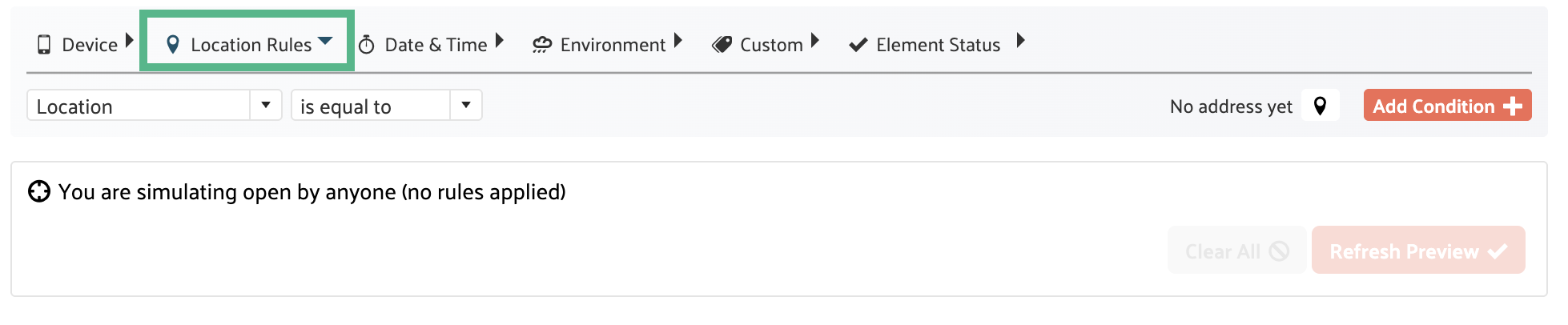Click the Date & Time stopwatch icon
This screenshot has height=325, width=1568.
point(366,45)
